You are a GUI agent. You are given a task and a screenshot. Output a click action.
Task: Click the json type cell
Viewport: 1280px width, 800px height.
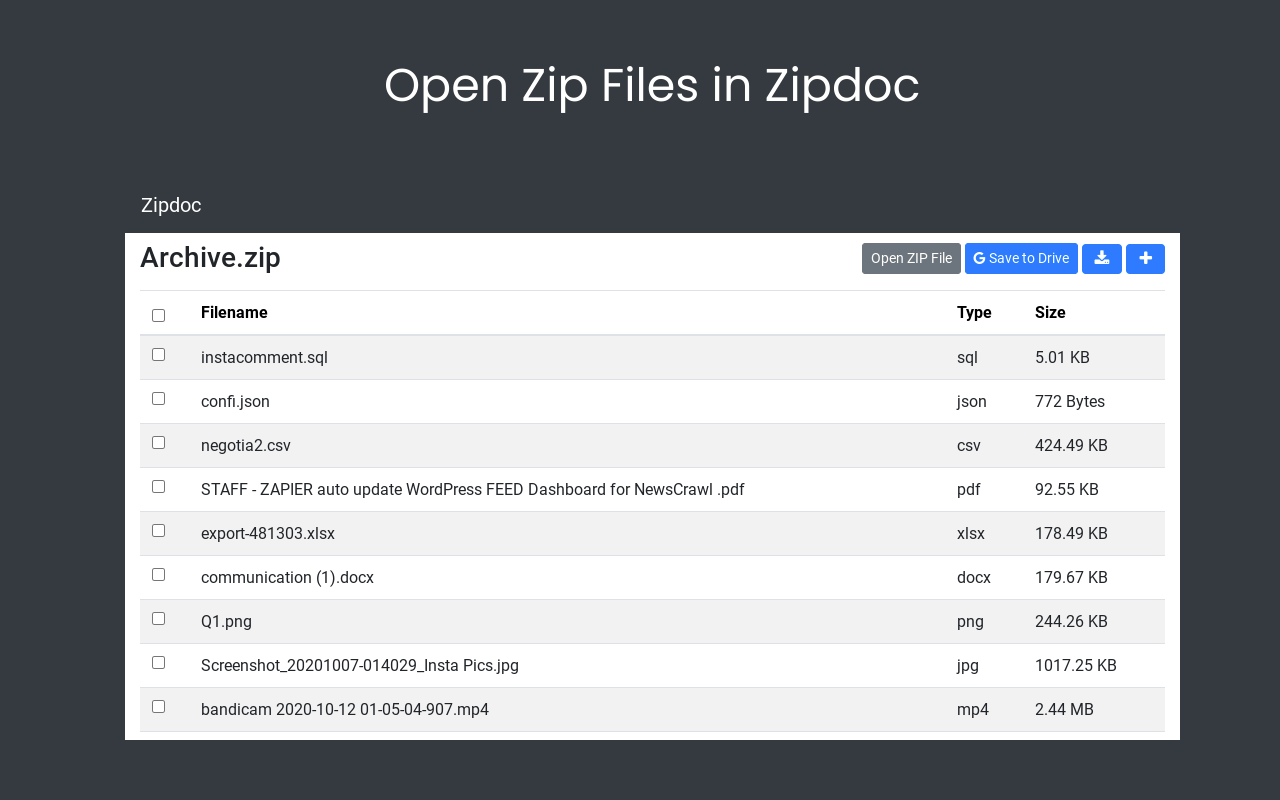(x=972, y=401)
